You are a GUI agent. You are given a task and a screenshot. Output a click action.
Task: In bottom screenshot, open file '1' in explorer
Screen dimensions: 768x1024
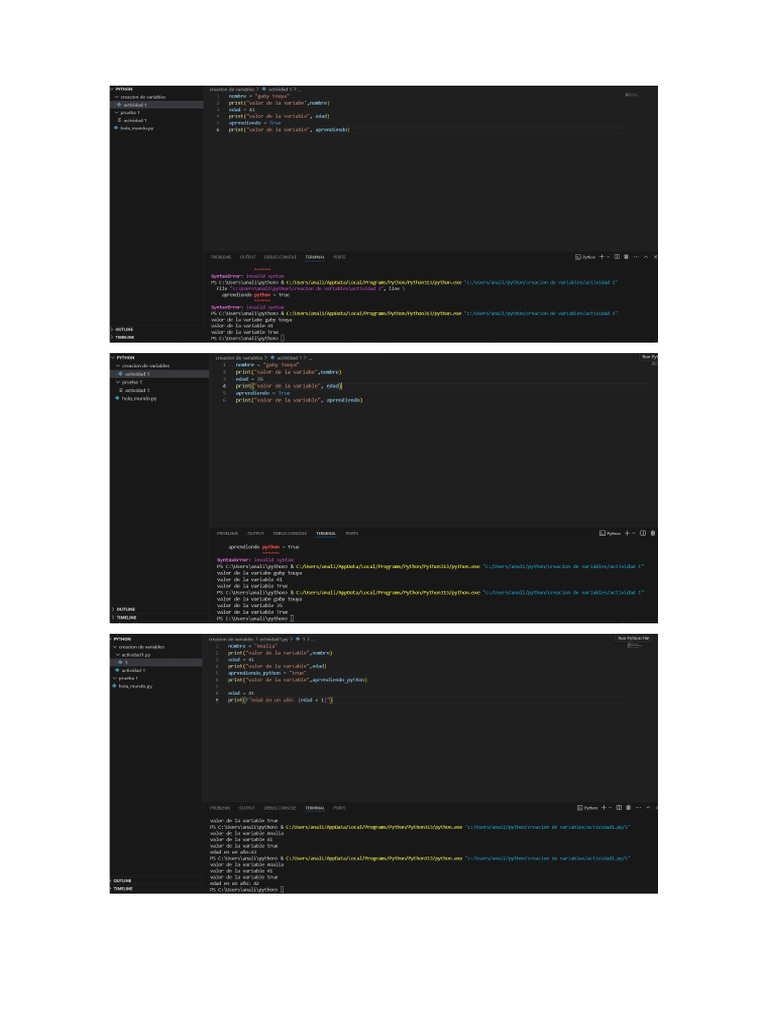[x=156, y=662]
